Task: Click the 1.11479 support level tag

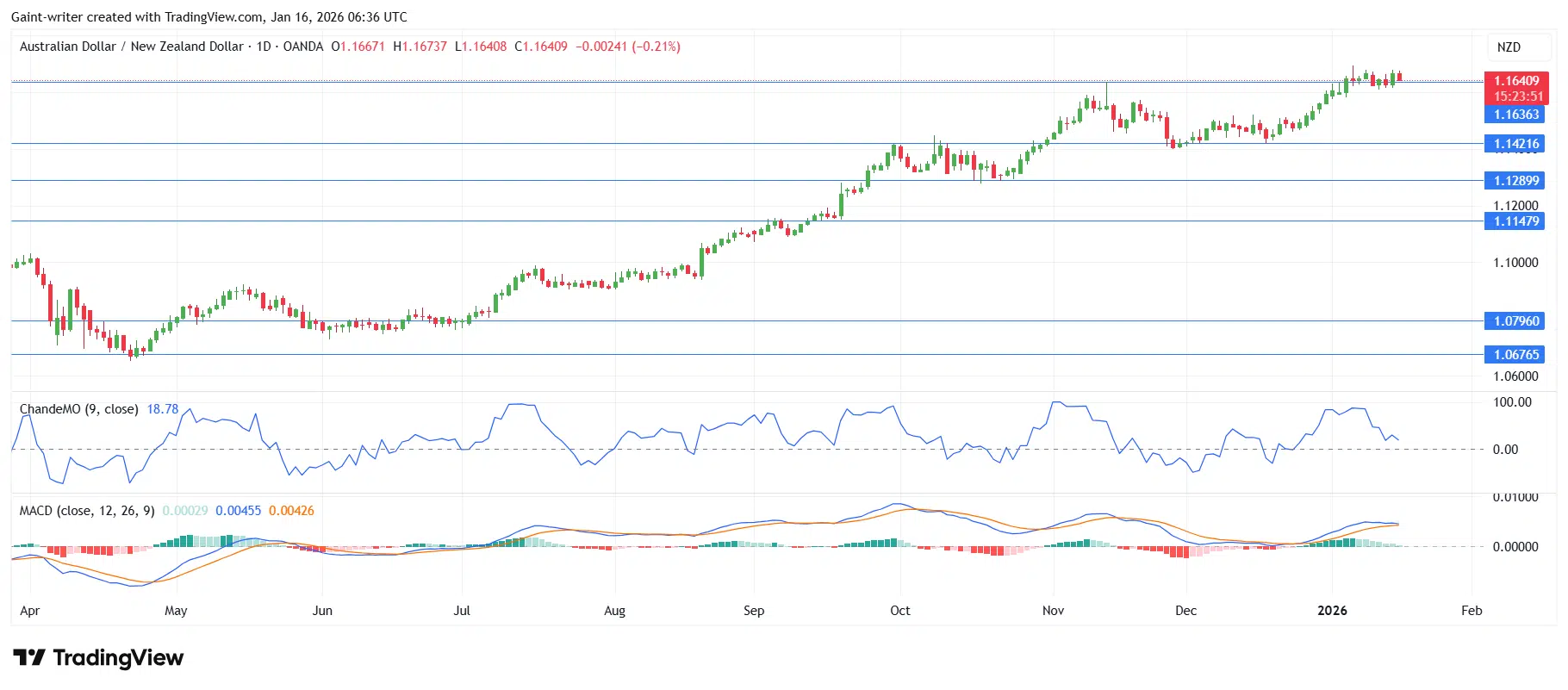Action: coord(1515,221)
